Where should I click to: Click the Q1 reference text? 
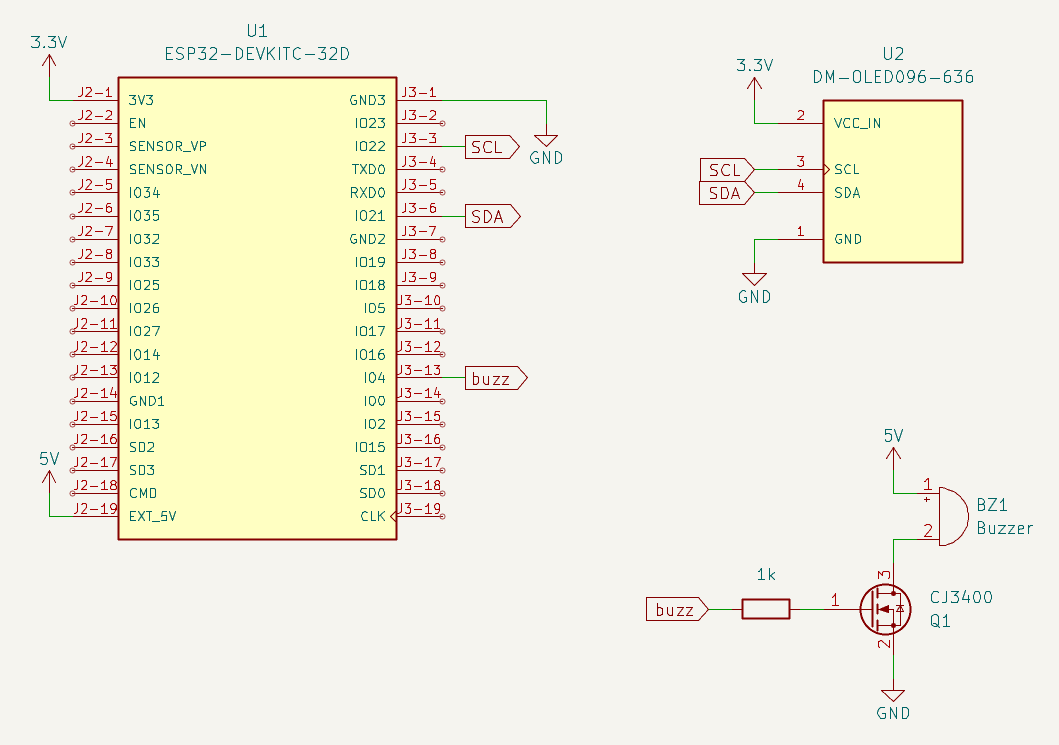[x=940, y=620]
